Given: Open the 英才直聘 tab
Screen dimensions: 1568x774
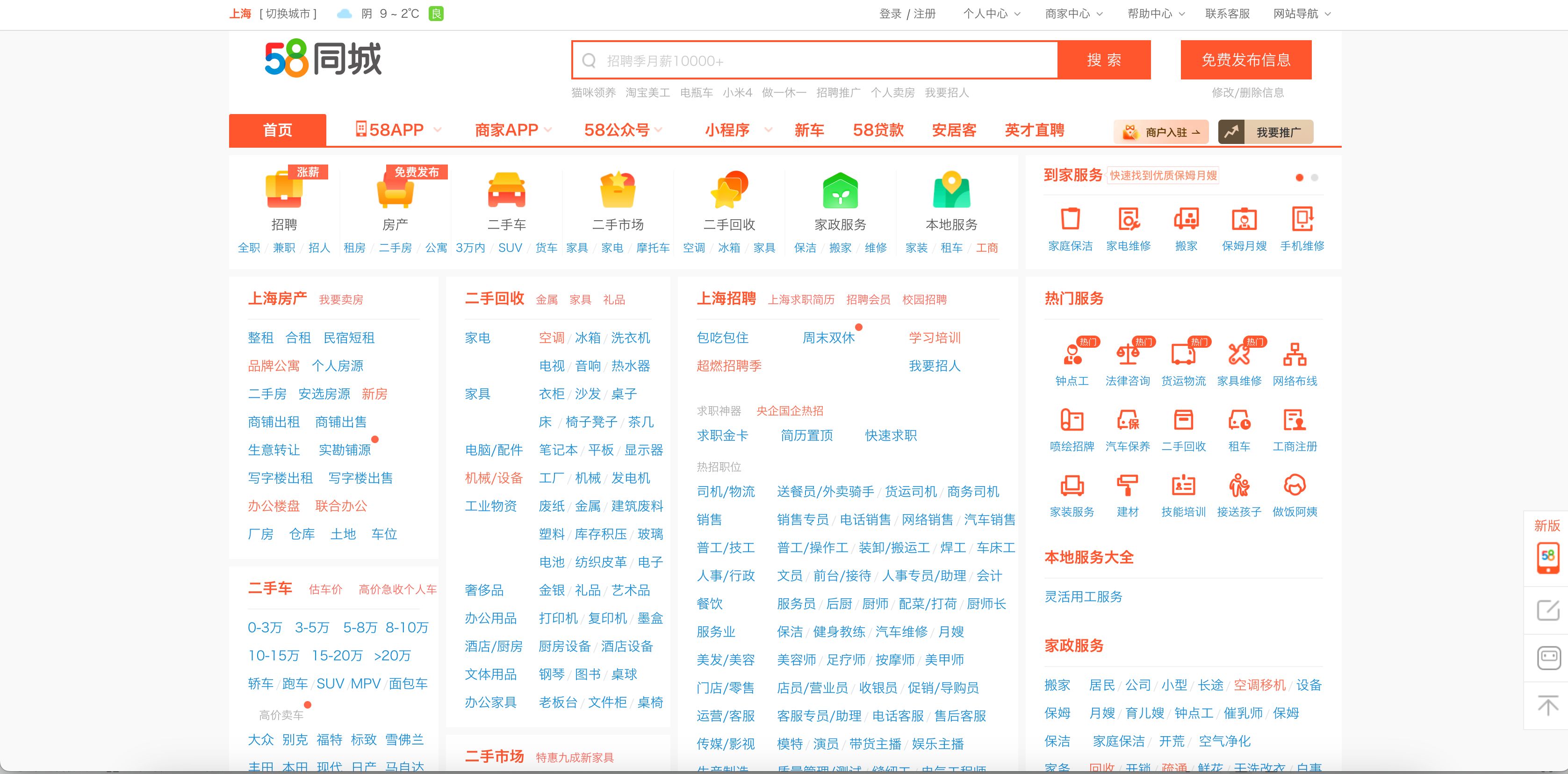Looking at the screenshot, I should (x=1034, y=129).
